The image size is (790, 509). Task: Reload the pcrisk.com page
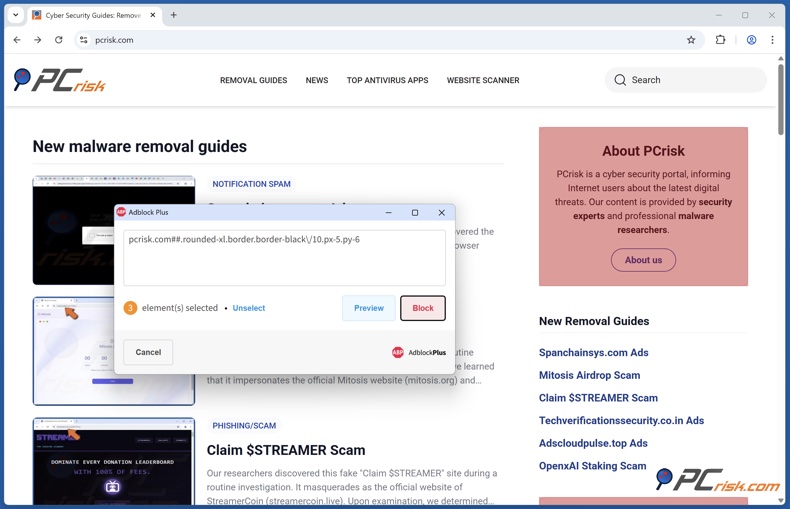point(59,40)
